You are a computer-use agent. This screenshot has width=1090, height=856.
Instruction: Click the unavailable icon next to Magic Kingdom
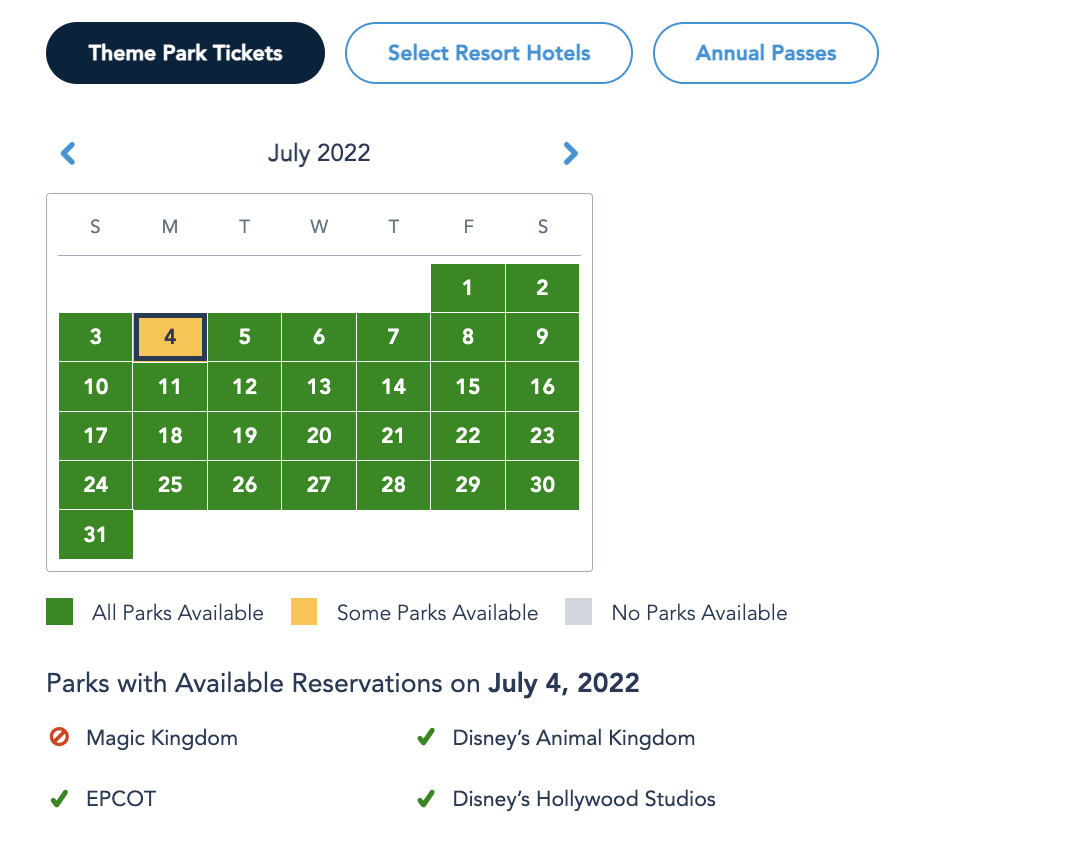pyautogui.click(x=59, y=738)
